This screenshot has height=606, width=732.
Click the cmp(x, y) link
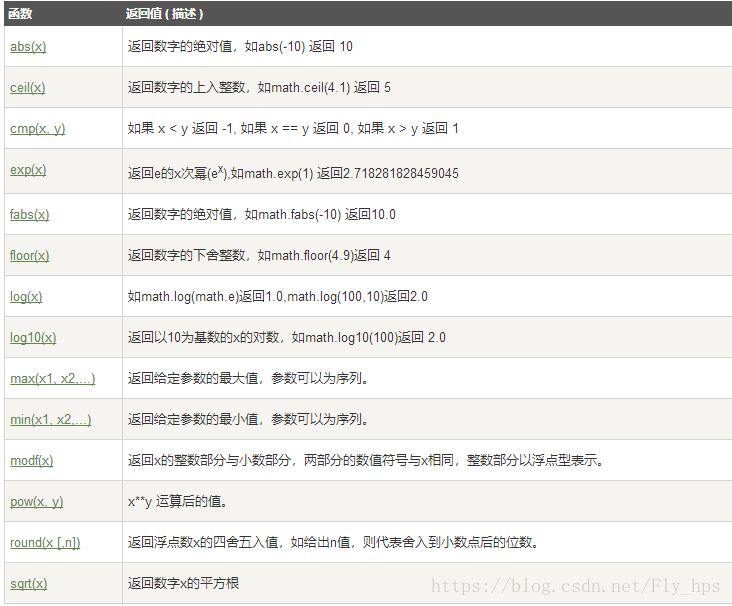[x=37, y=129]
